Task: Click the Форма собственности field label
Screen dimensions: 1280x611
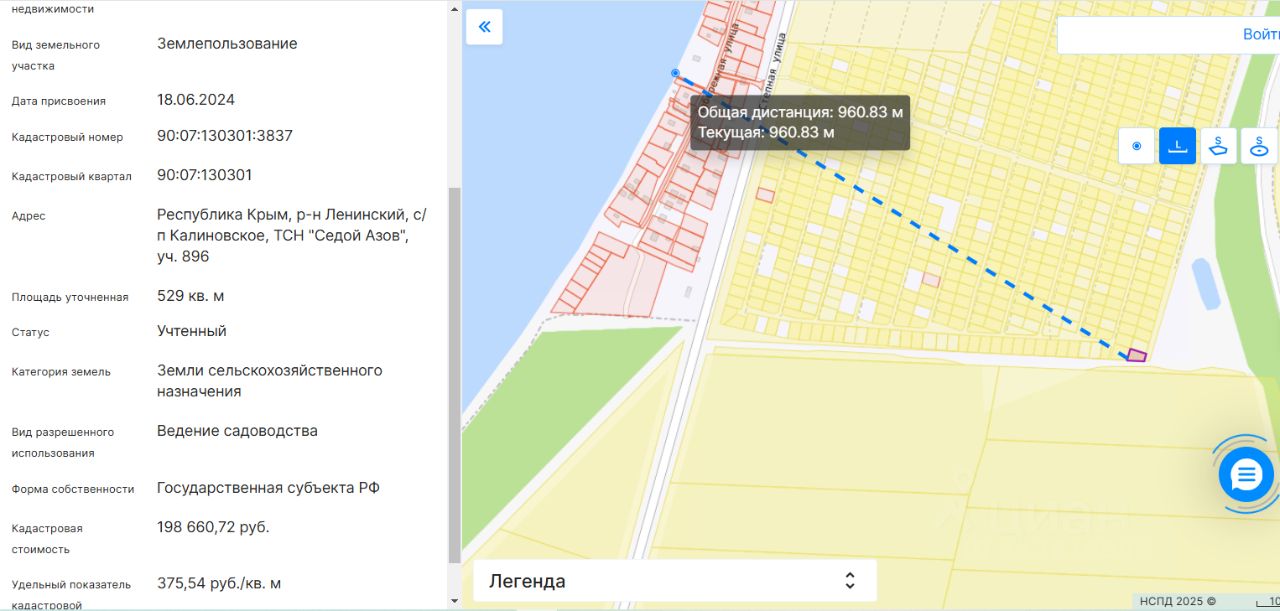Action: (x=73, y=489)
